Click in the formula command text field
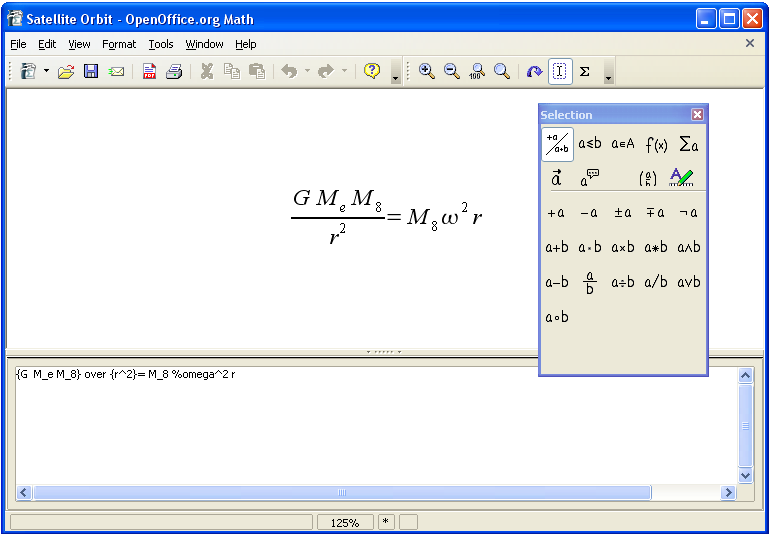Screen dimensions: 769x534 coord(376,426)
